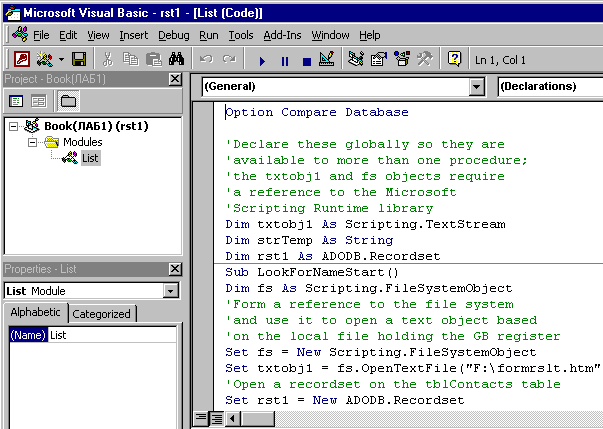This screenshot has height=429, width=603.
Task: Select Book(ЛАБ1) (rst1) project
Action: pyautogui.click(x=96, y=126)
